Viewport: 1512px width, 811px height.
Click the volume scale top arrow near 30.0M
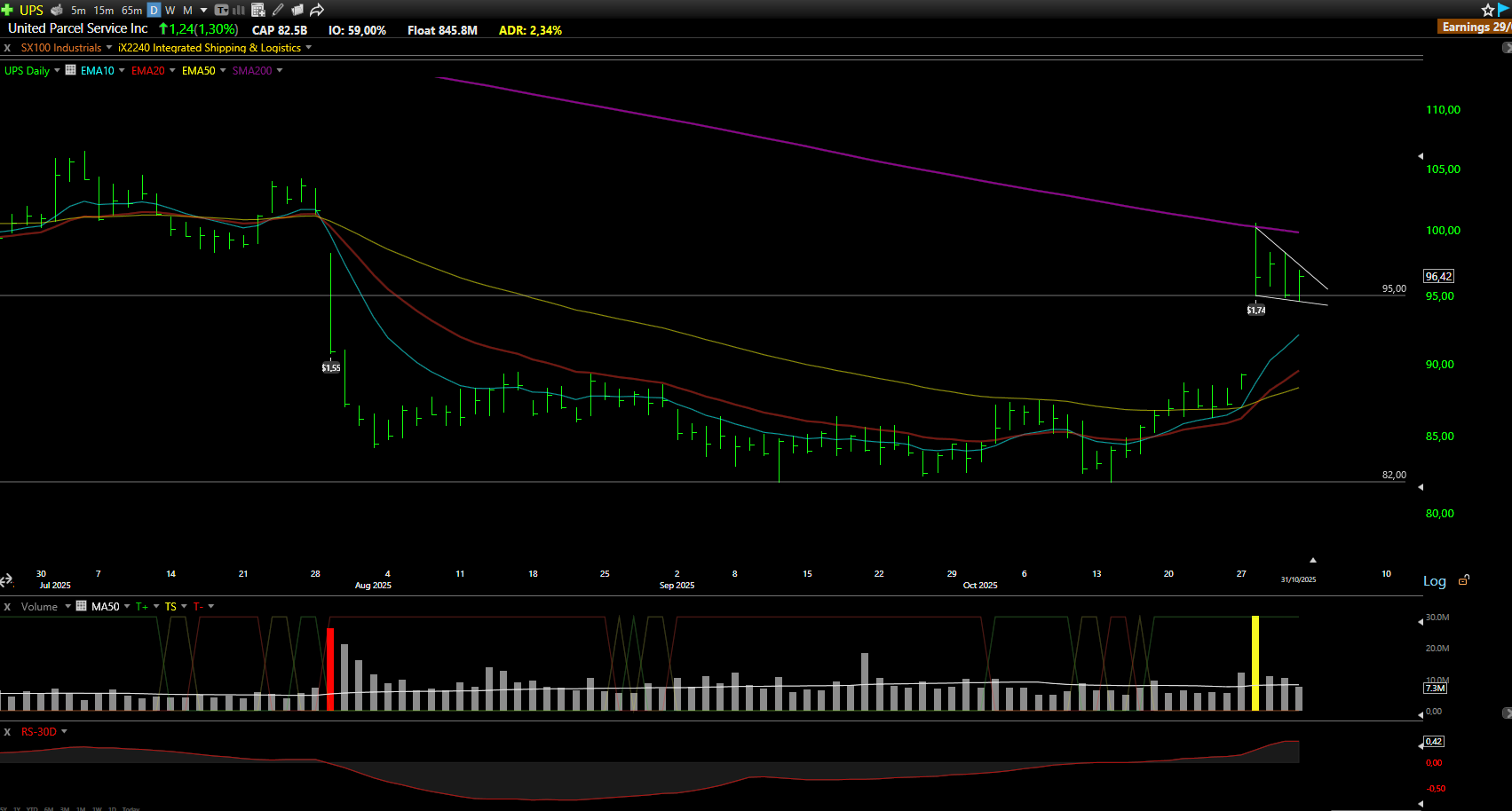tap(1421, 621)
